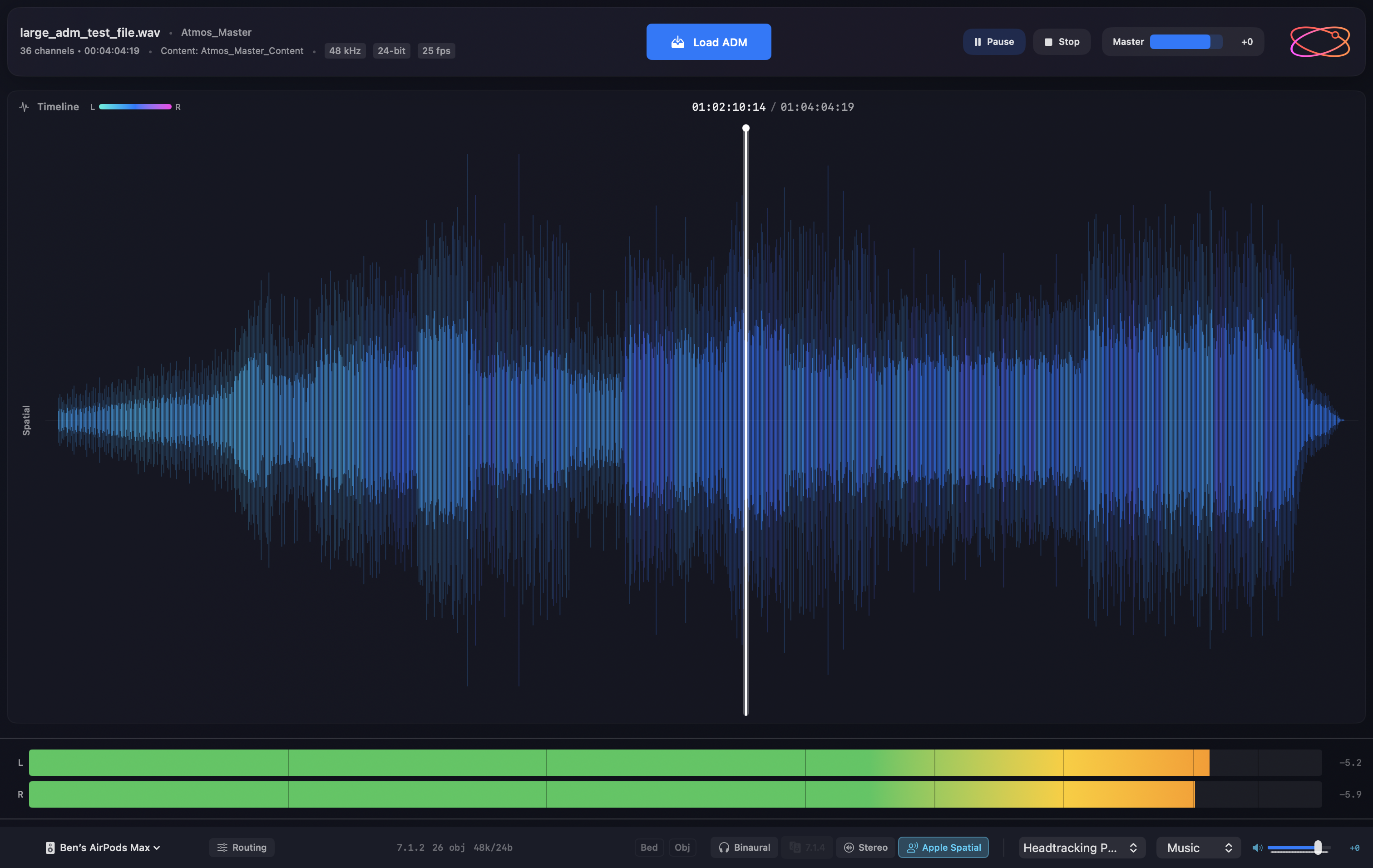Click the 48 kHz badge
Viewport: 1373px width, 868px height.
click(x=345, y=50)
